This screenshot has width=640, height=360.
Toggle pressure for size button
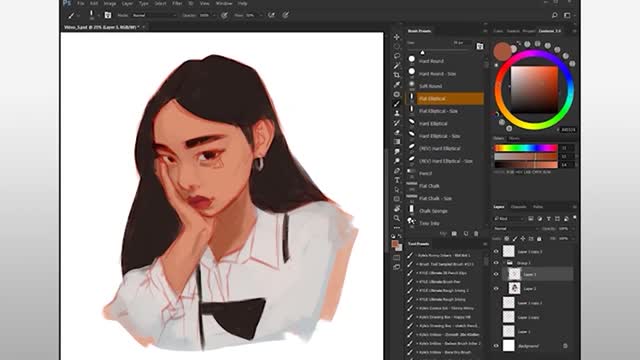click(286, 15)
